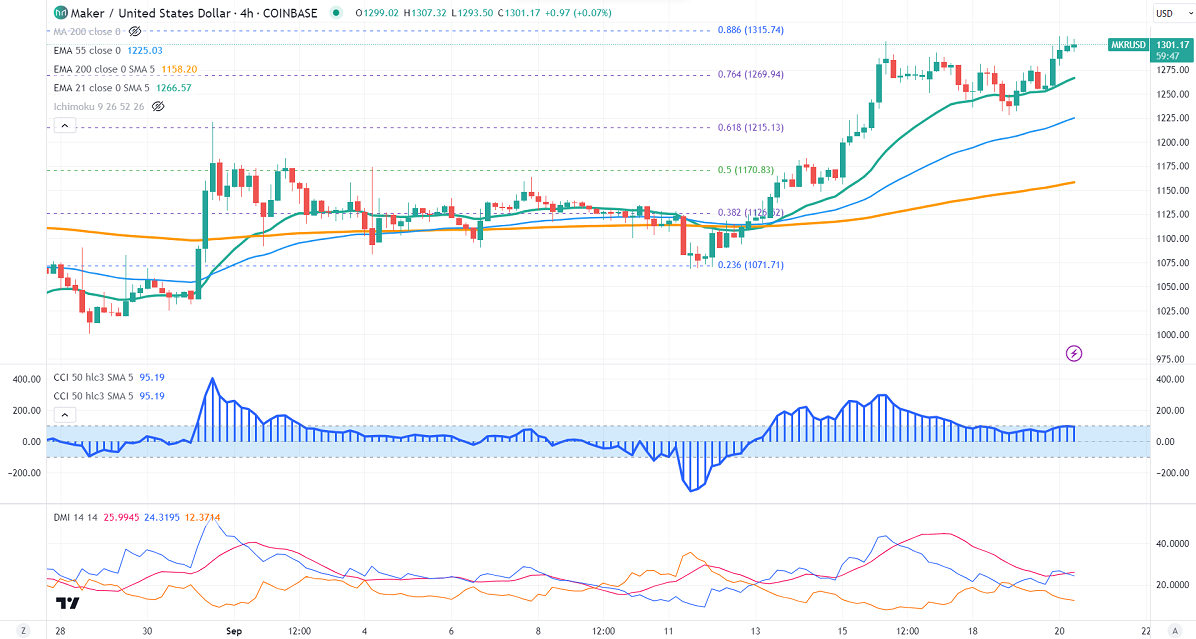Click the TradingView logo
Viewport: 1196px width, 639px height.
[67, 604]
